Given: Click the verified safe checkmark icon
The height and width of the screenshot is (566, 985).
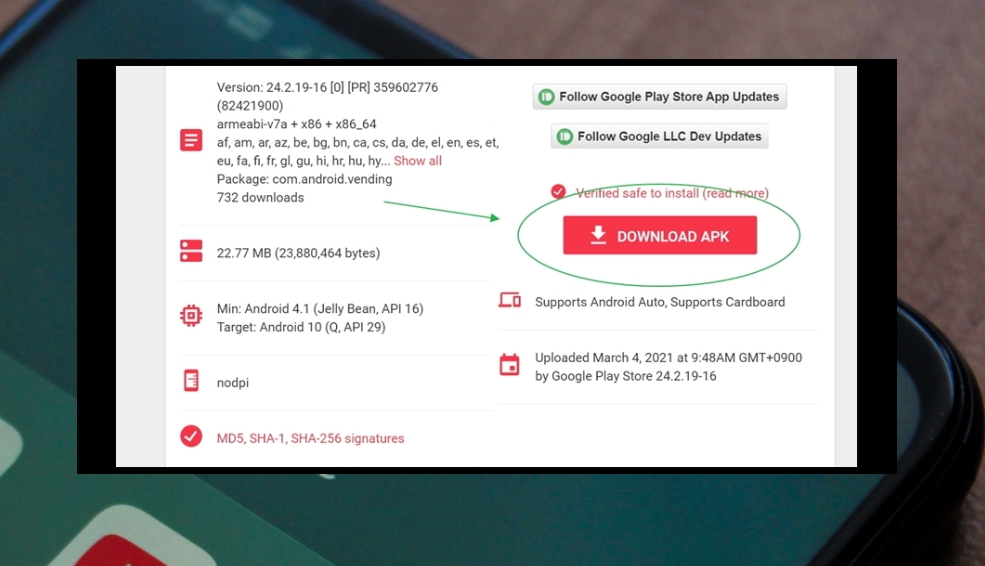Looking at the screenshot, I should (558, 191).
